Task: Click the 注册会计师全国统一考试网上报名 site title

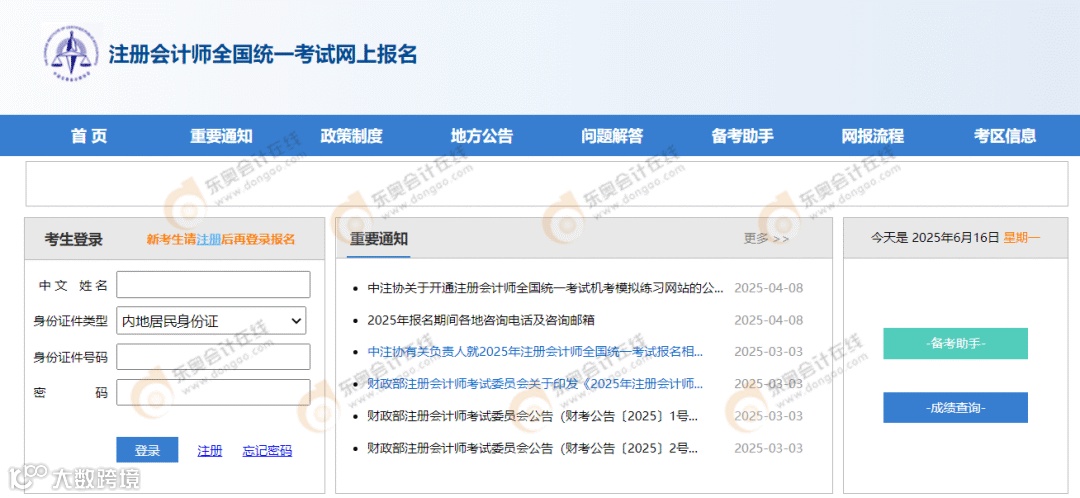Action: tap(262, 54)
